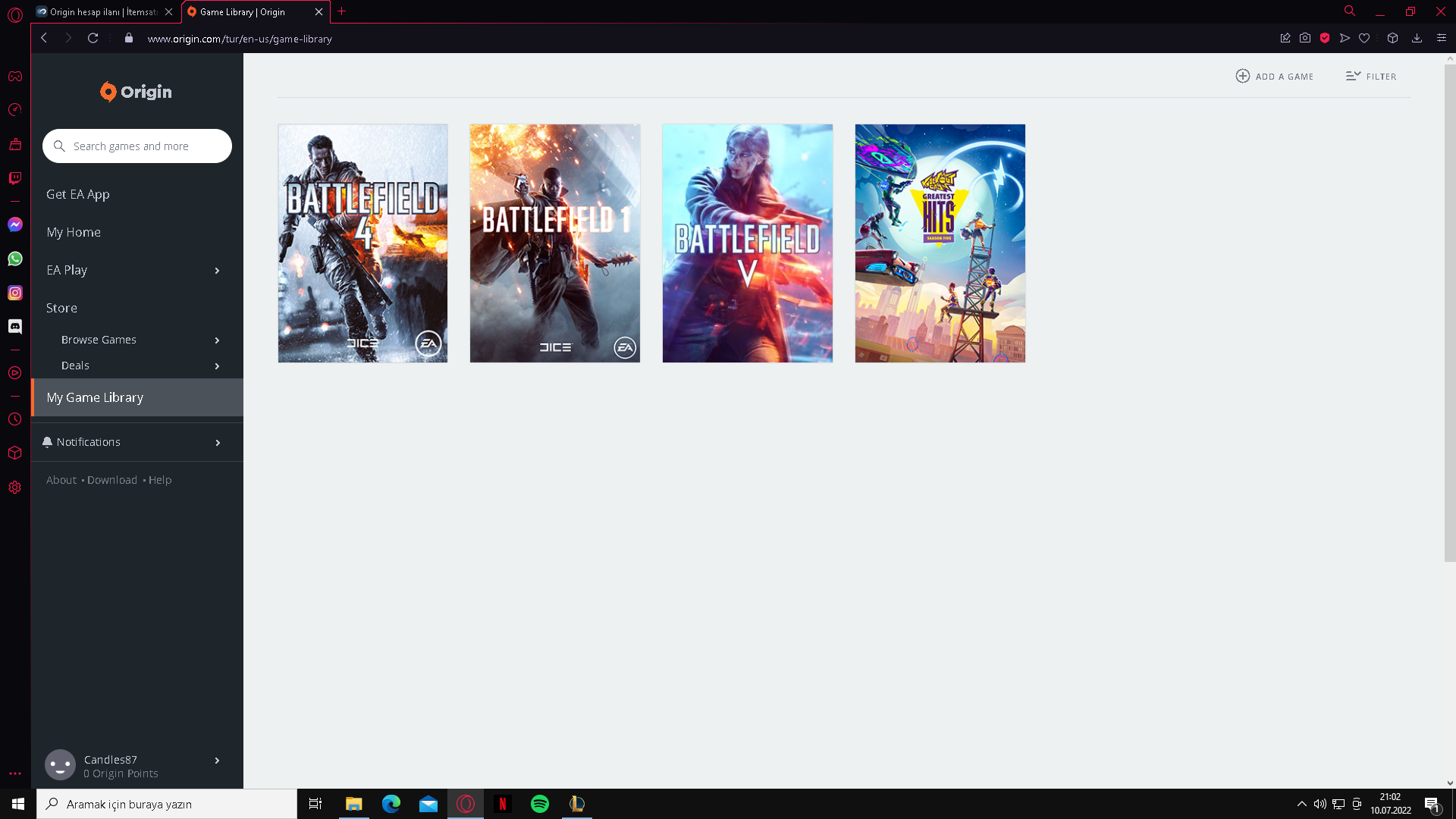Viewport: 1456px width, 819px height.
Task: Open Twitch panel in Opera sidebar
Action: click(15, 178)
